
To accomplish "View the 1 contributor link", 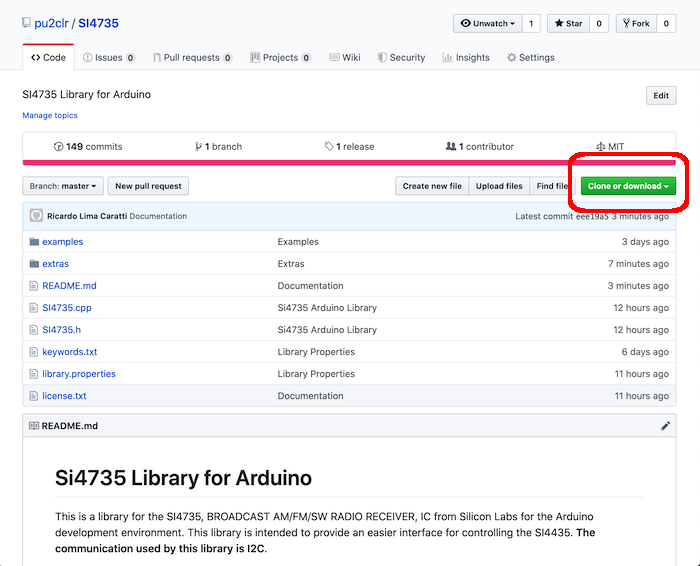I will (x=480, y=146).
